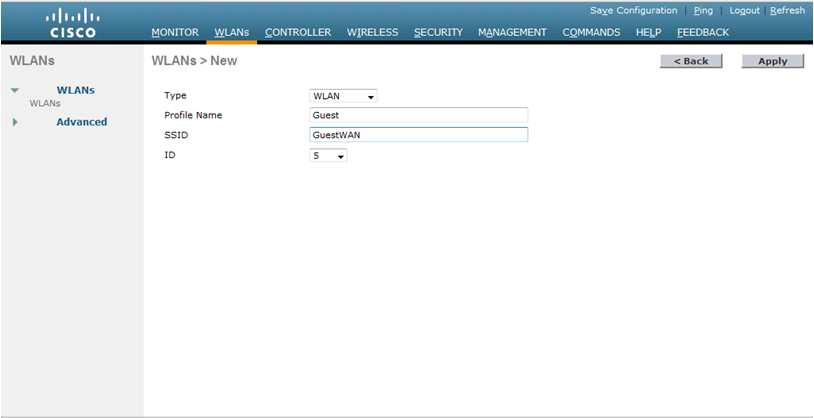
Task: Open the HELP menu
Action: [x=648, y=32]
